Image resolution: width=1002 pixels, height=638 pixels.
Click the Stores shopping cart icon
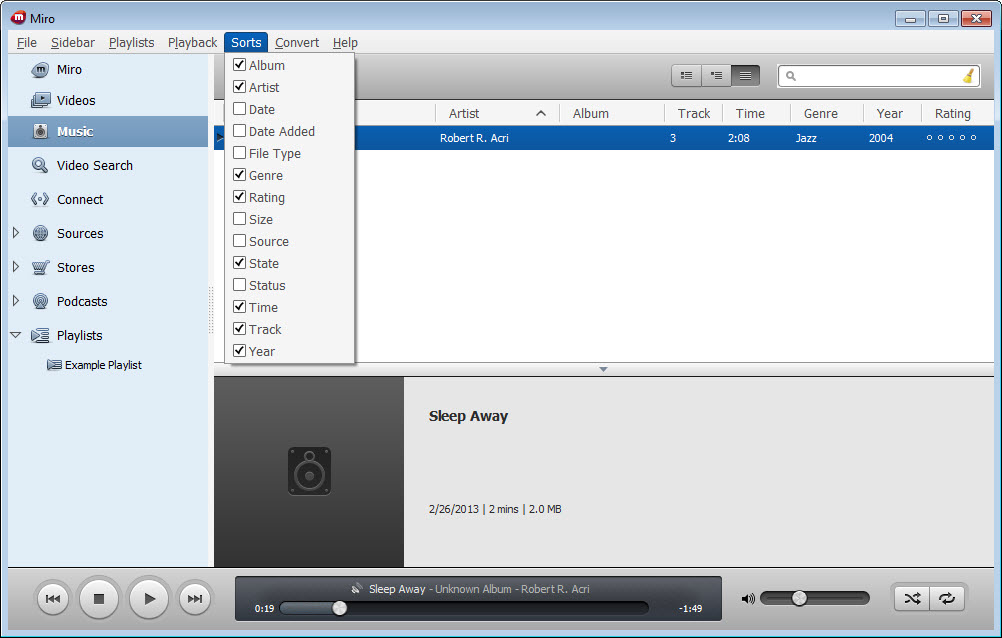click(x=40, y=267)
